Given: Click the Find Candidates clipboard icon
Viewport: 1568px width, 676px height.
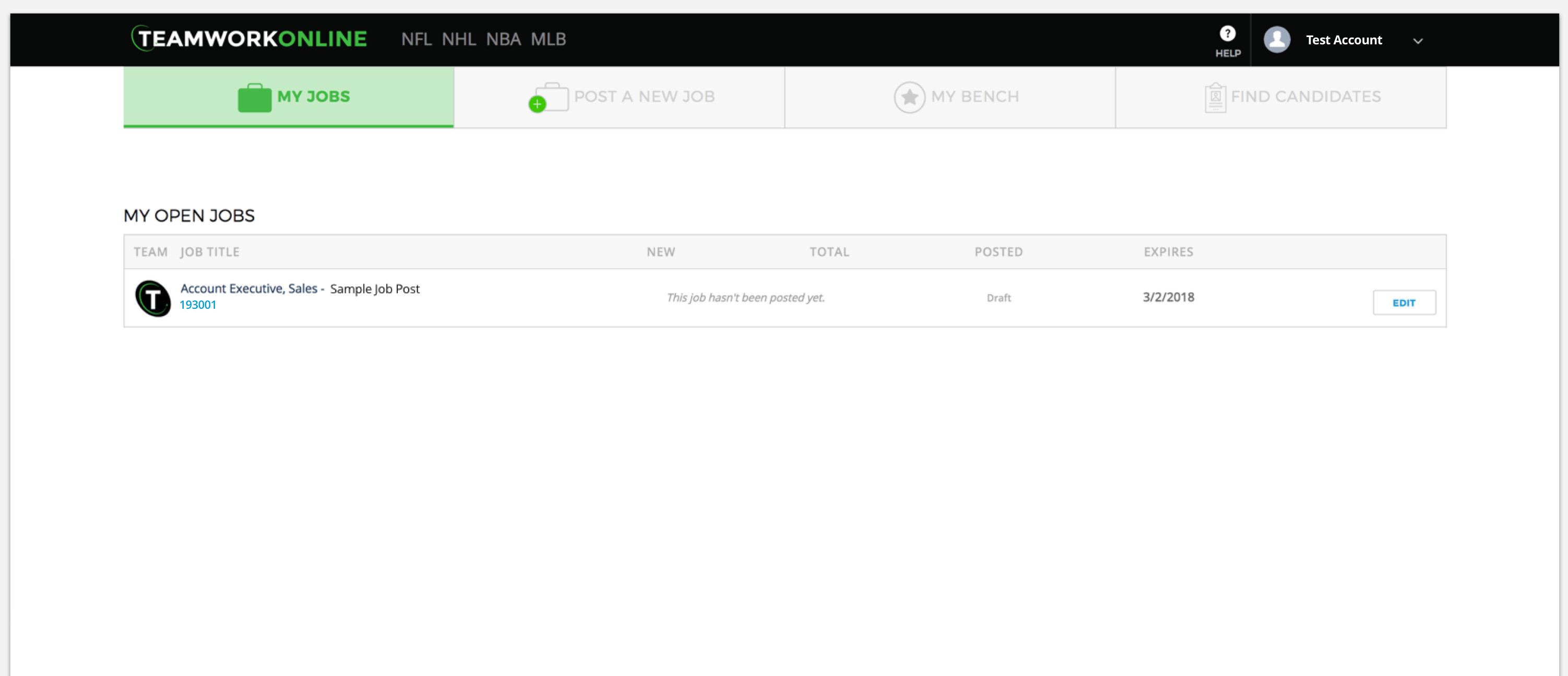Looking at the screenshot, I should (x=1214, y=96).
